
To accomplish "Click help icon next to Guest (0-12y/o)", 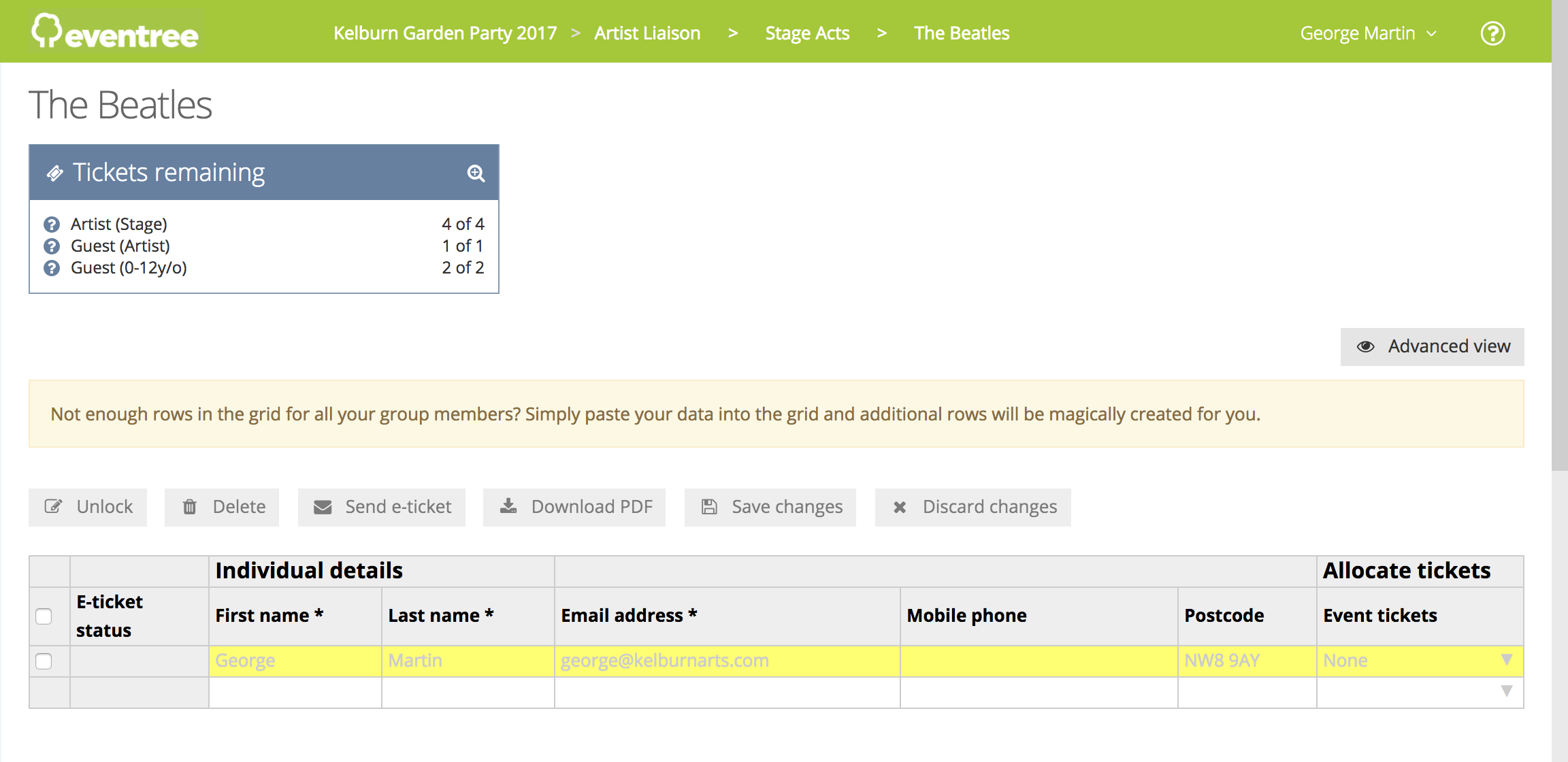I will (x=52, y=268).
